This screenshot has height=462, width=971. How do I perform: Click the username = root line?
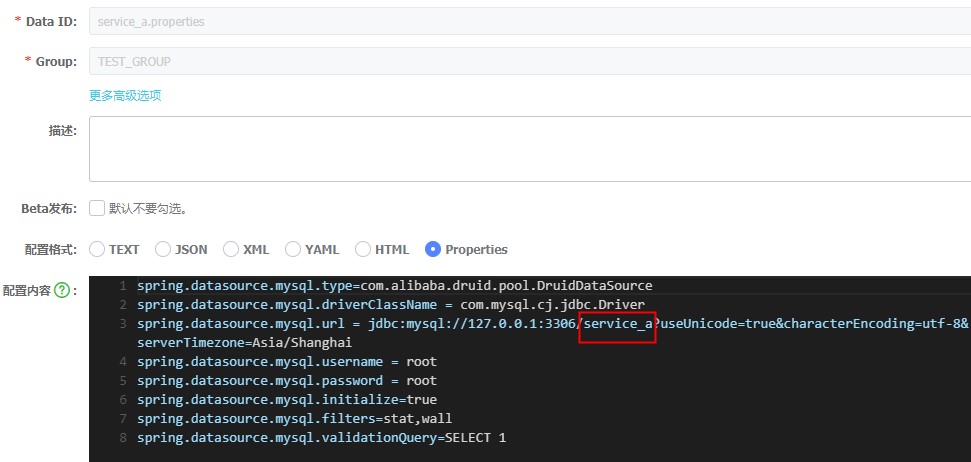click(287, 362)
